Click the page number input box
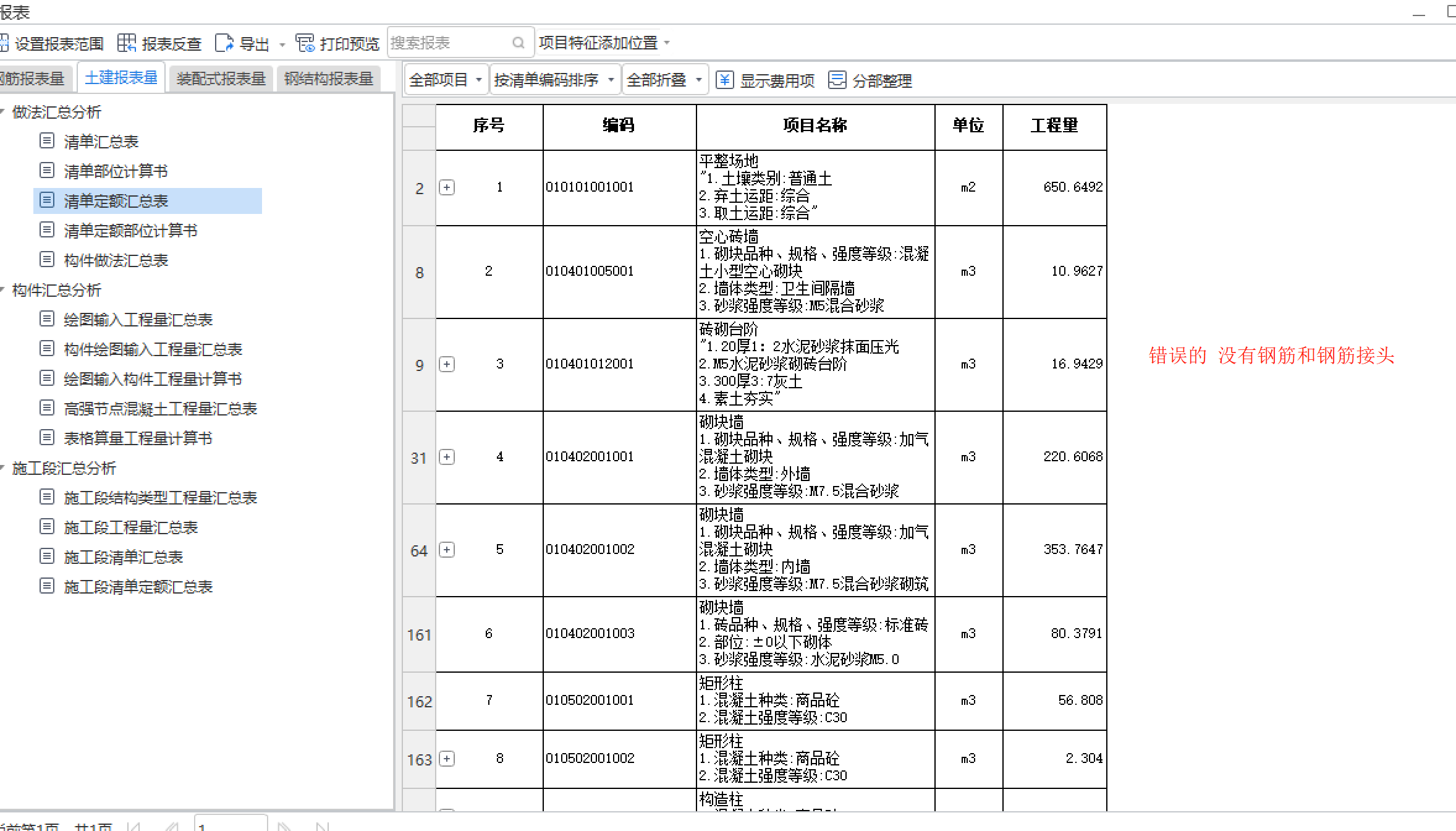 click(x=231, y=824)
